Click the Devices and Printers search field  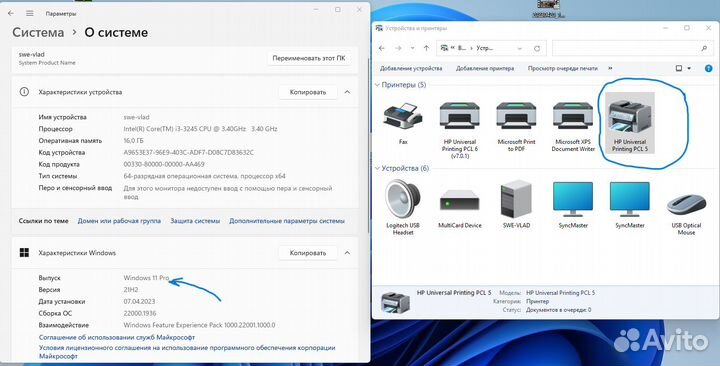click(x=632, y=48)
